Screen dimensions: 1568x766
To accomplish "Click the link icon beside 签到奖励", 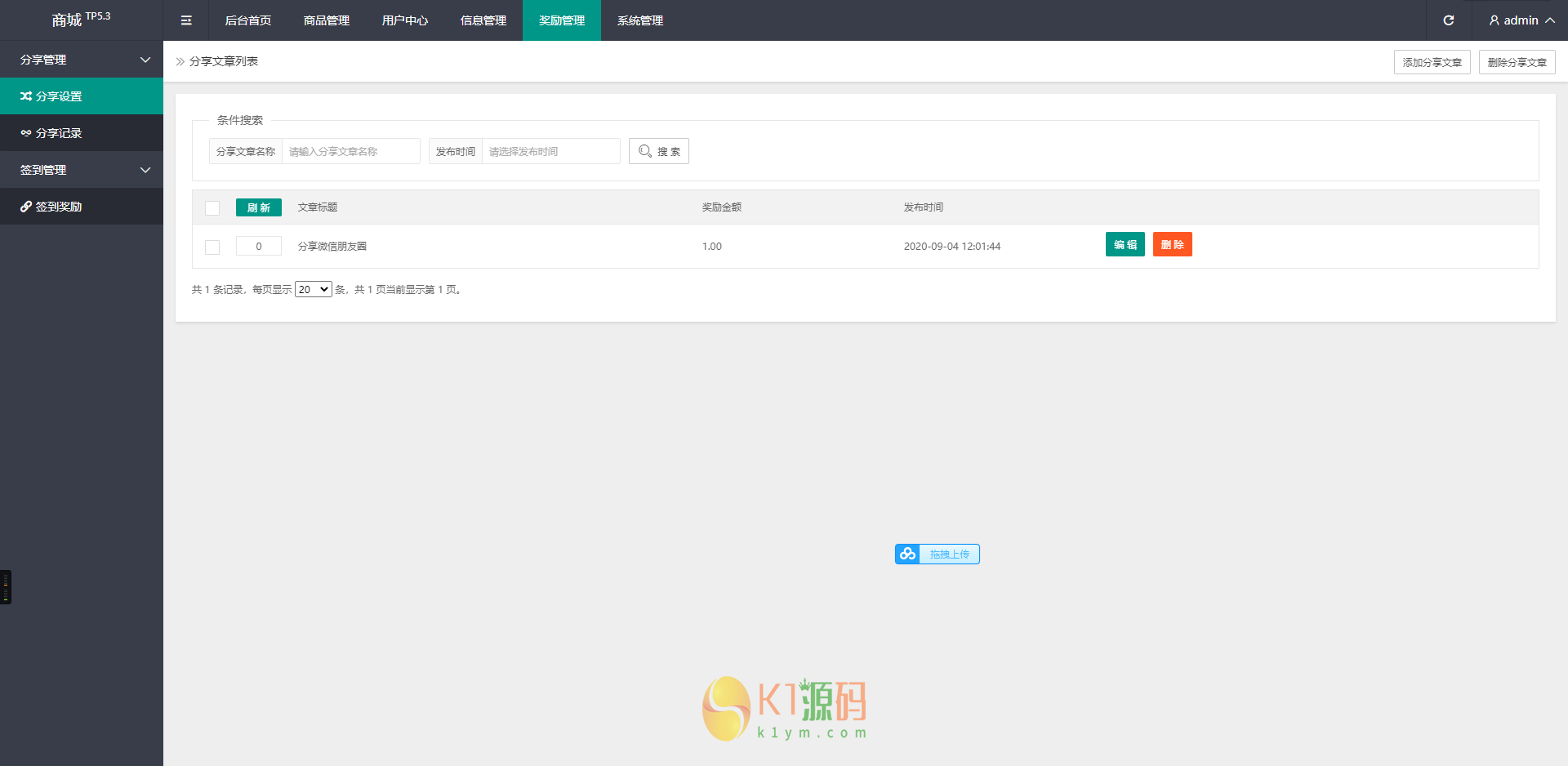I will (26, 207).
